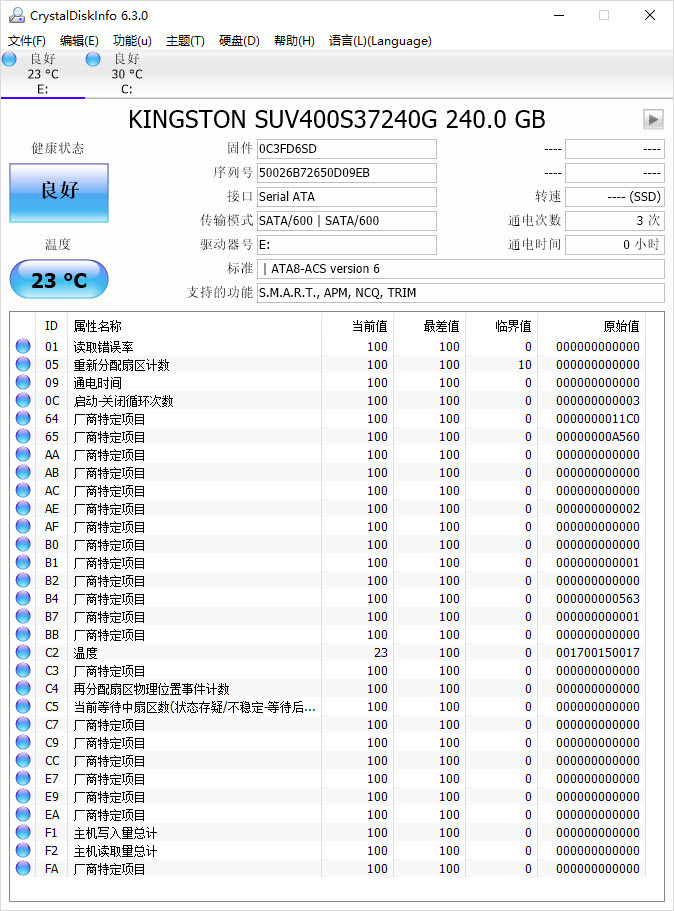Select the 重新分配扇区计数 attribute name
The image size is (674, 911).
pos(121,365)
